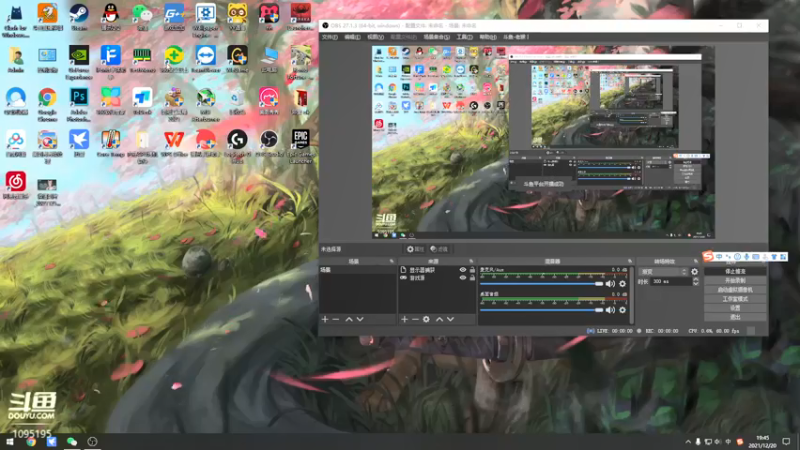
Task: Open OBS 设置 settings button
Action: pos(735,308)
